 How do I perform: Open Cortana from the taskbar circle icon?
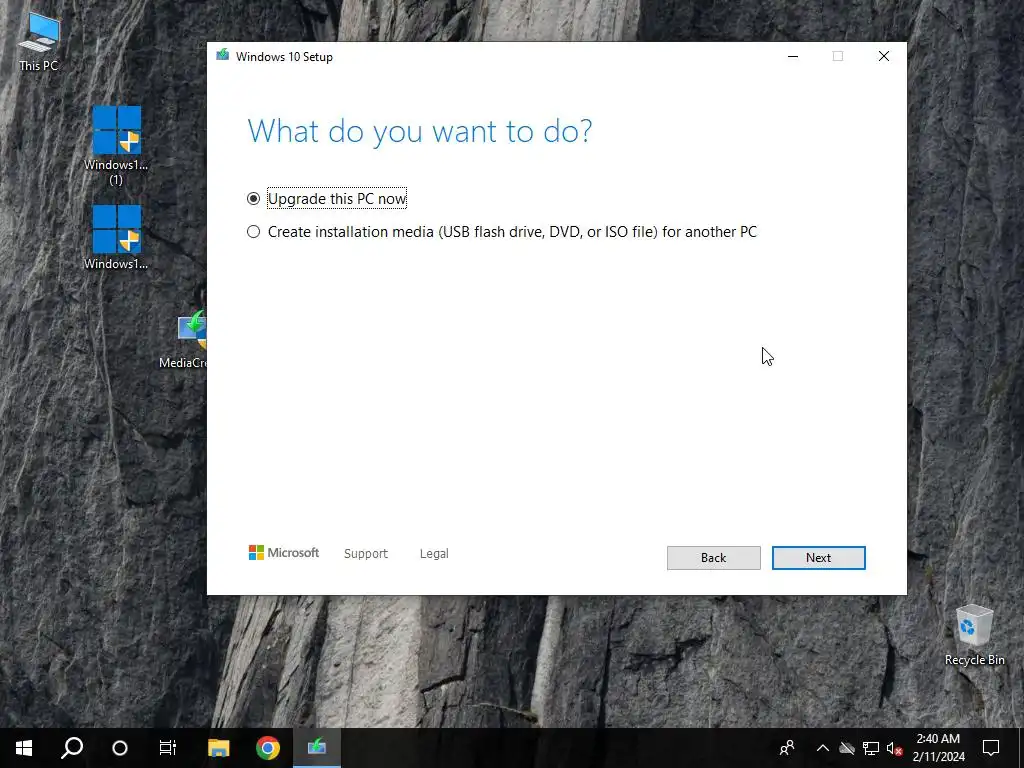(120, 748)
